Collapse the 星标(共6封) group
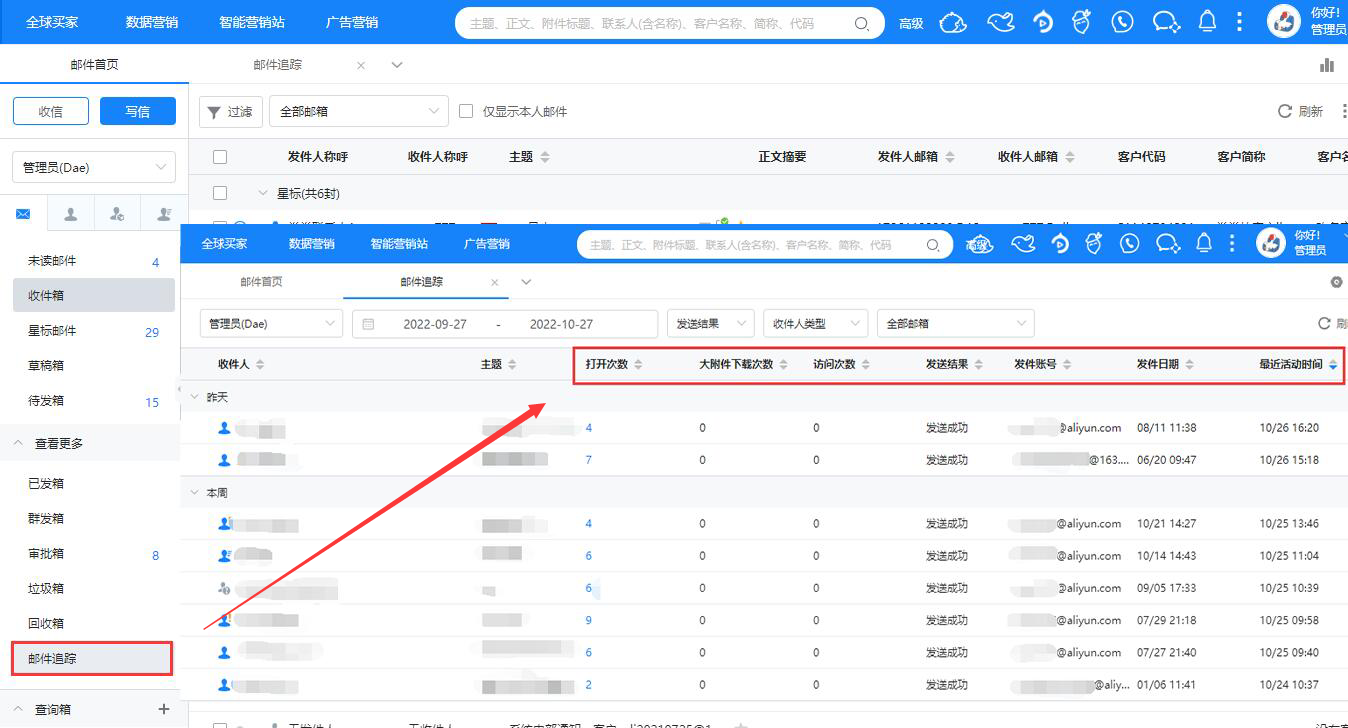 (x=263, y=193)
